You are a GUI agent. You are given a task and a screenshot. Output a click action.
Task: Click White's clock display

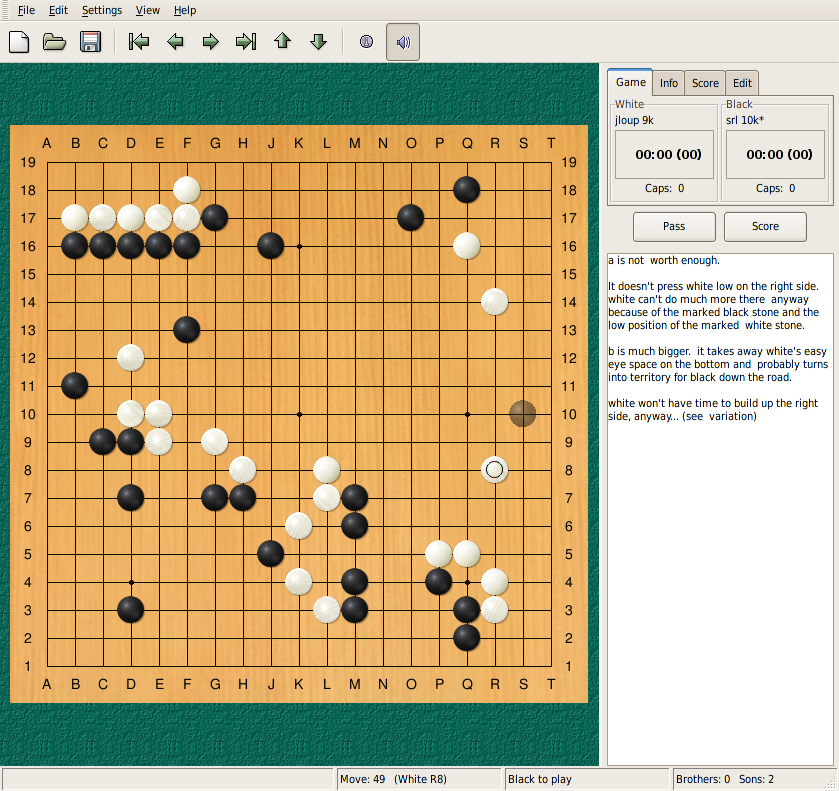[665, 155]
